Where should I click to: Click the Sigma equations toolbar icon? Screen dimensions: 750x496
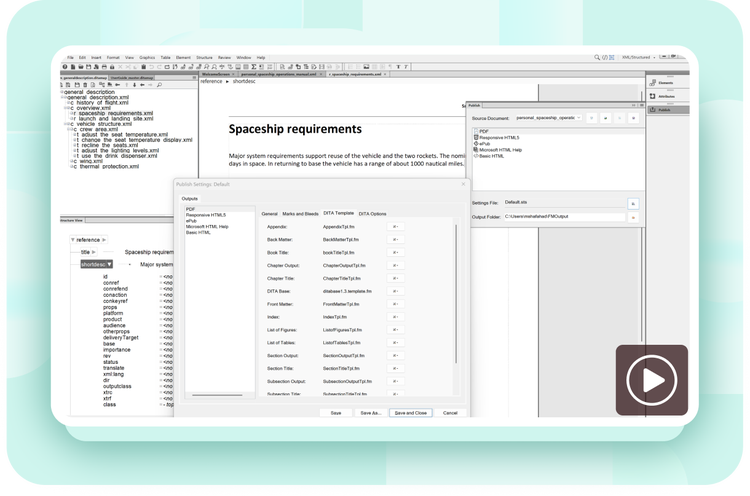click(x=254, y=67)
